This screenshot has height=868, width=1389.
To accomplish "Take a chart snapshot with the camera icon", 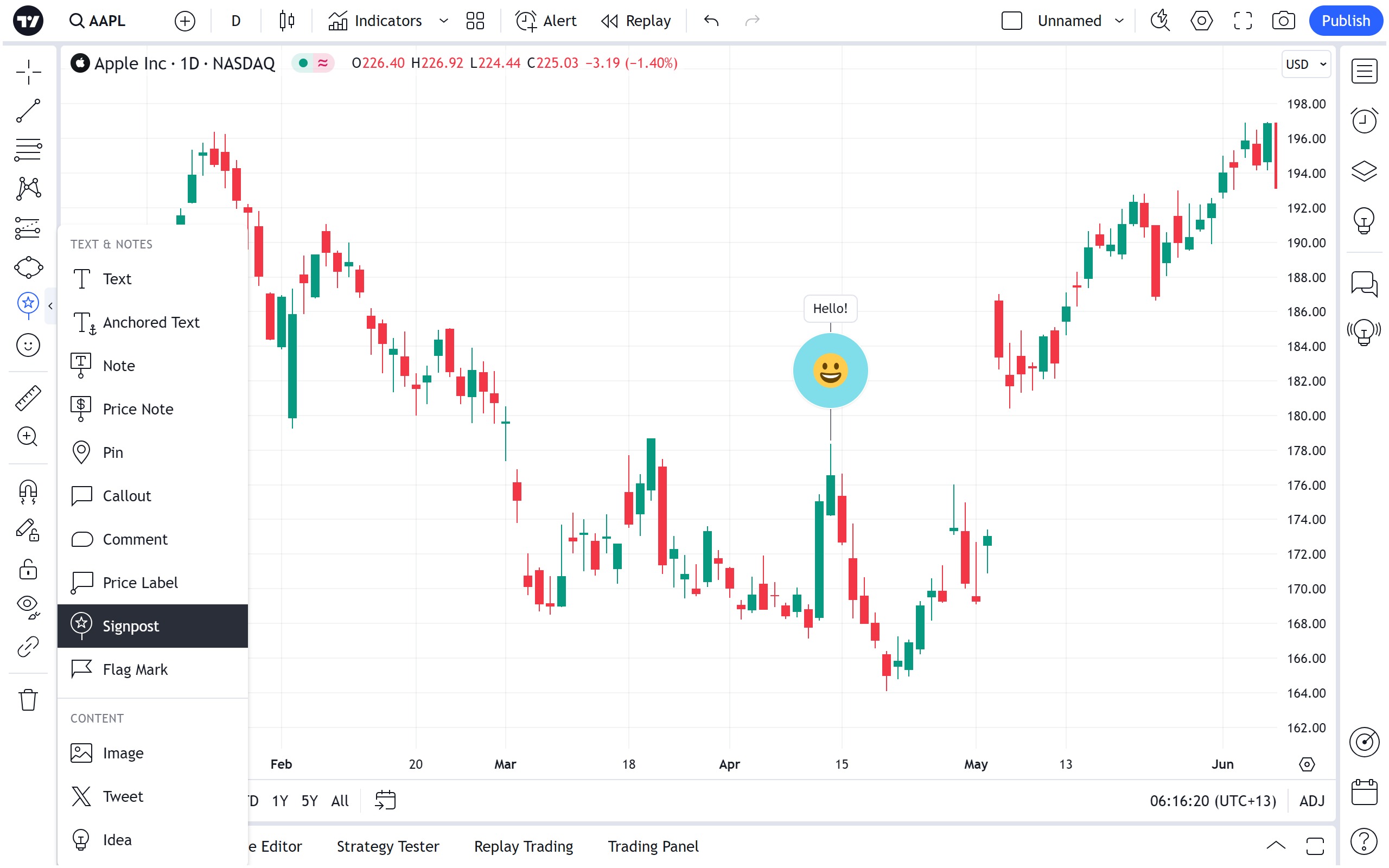I will click(1283, 21).
